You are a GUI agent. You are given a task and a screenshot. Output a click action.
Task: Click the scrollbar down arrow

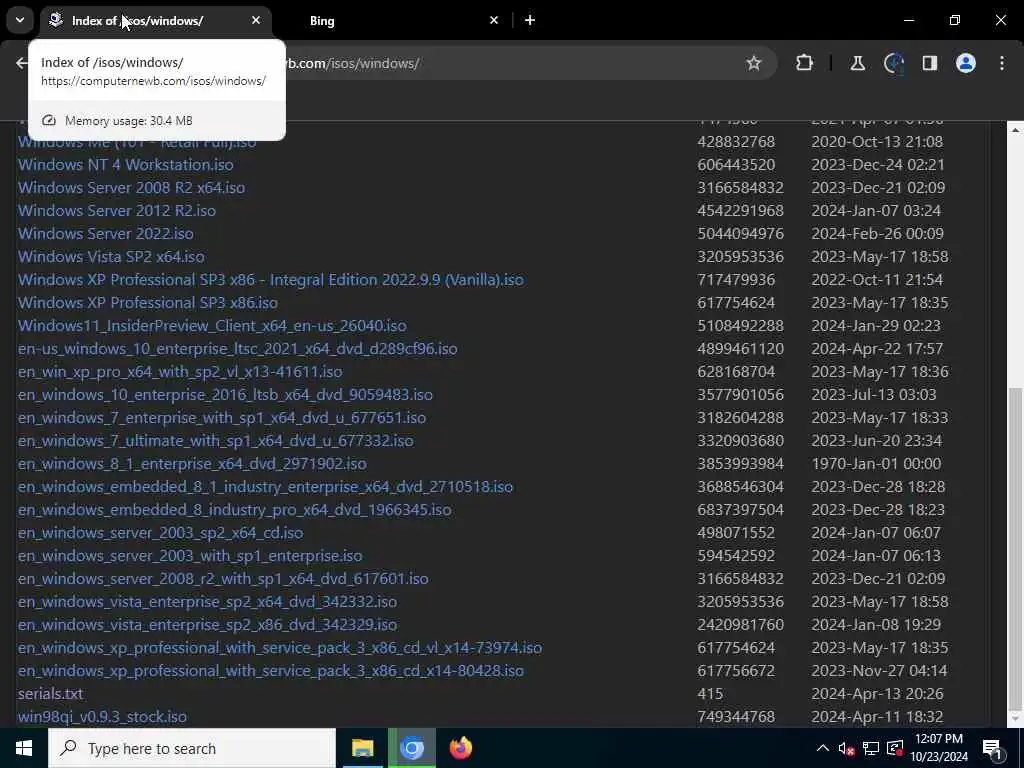pyautogui.click(x=1015, y=720)
